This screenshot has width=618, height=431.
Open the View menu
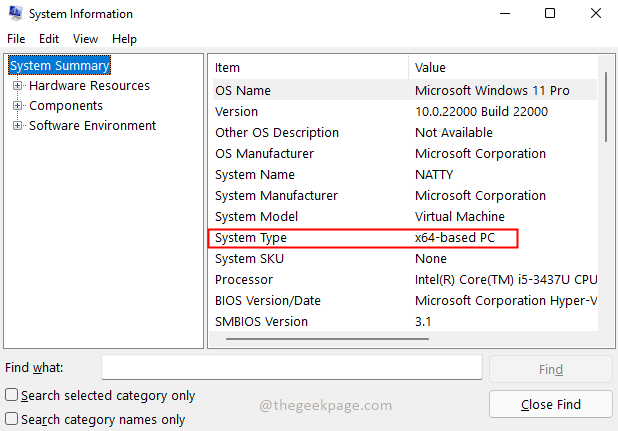point(85,39)
